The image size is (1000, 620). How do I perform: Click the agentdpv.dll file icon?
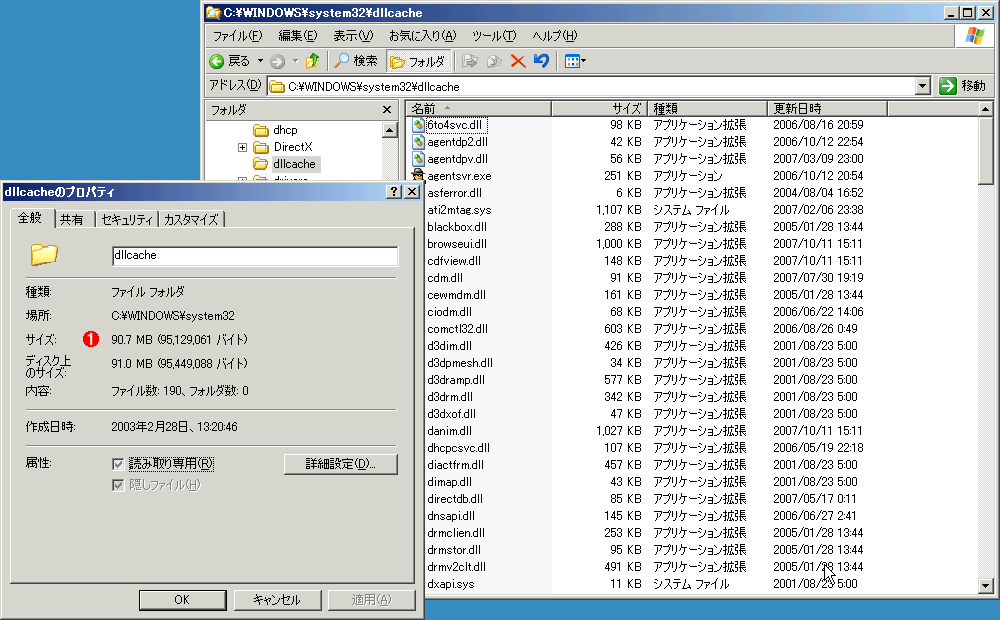click(x=418, y=159)
